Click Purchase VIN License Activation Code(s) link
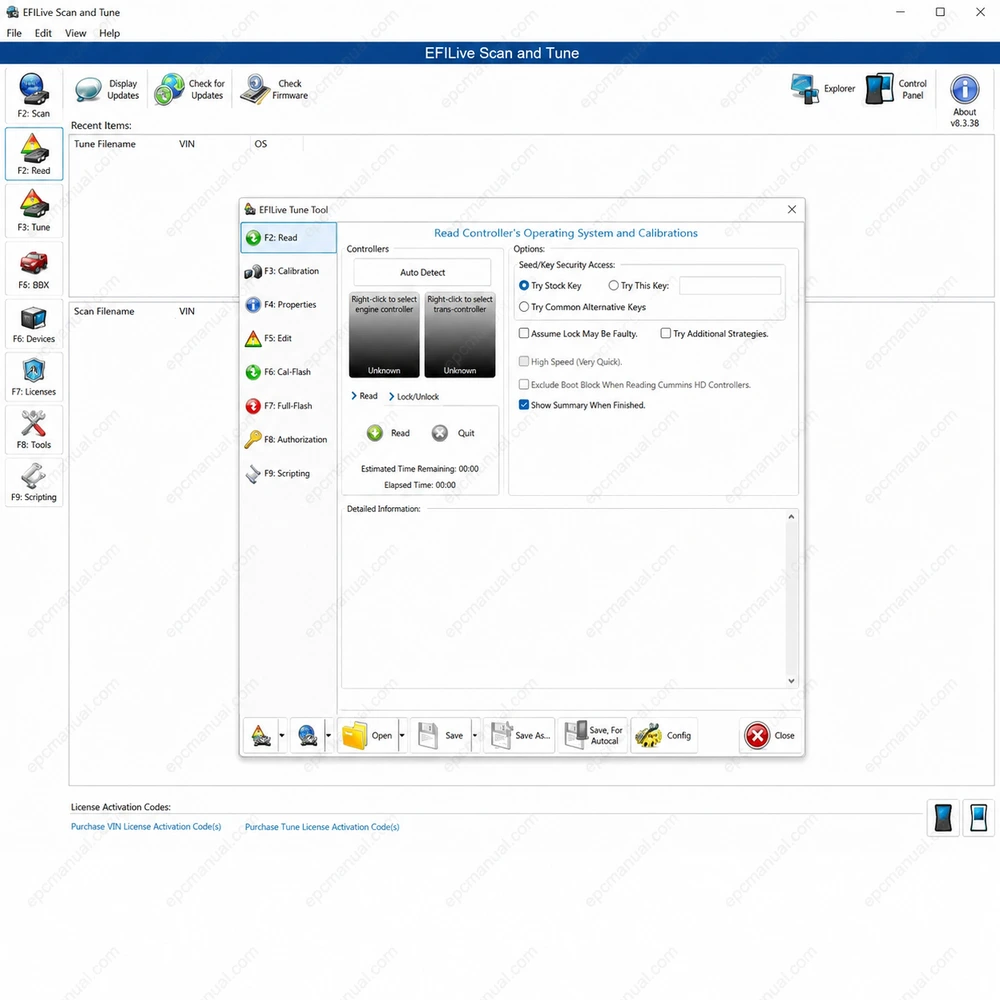Screen dimensions: 1000x1000 [146, 827]
